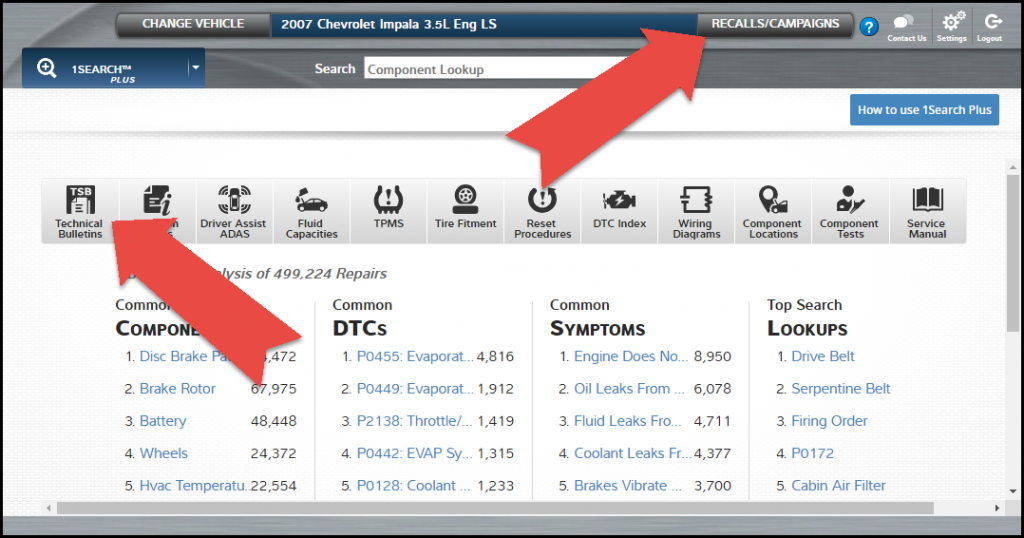Viewport: 1024px width, 538px height.
Task: Click the horizontal scrollbar thumb
Action: (495, 508)
